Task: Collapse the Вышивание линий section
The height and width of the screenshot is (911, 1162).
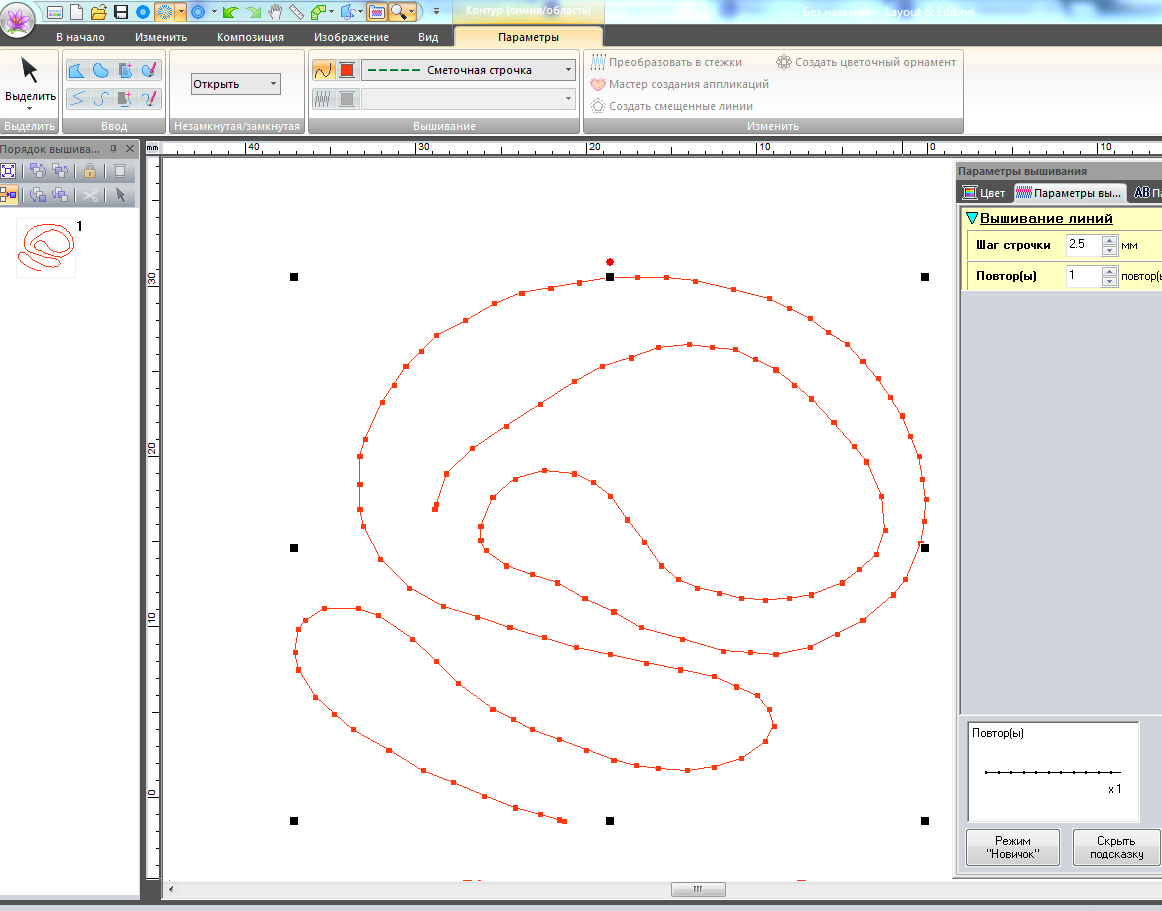Action: pos(971,219)
